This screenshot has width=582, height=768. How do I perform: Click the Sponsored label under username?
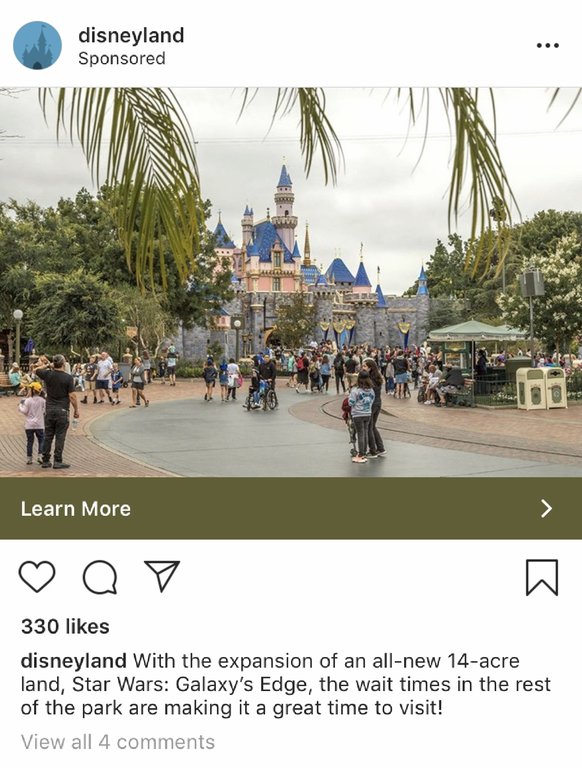tap(121, 59)
